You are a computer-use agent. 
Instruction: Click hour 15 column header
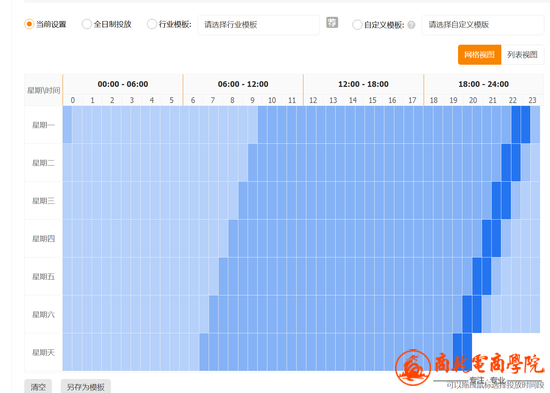pyautogui.click(x=373, y=100)
